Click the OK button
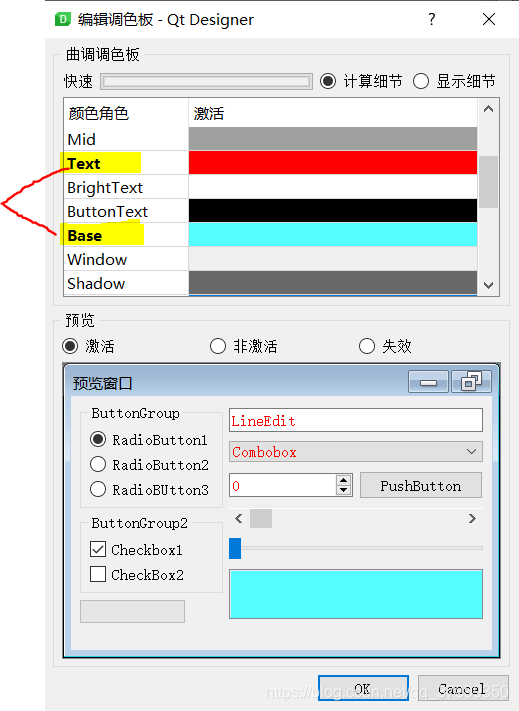Image resolution: width=519 pixels, height=711 pixels. coord(363,688)
